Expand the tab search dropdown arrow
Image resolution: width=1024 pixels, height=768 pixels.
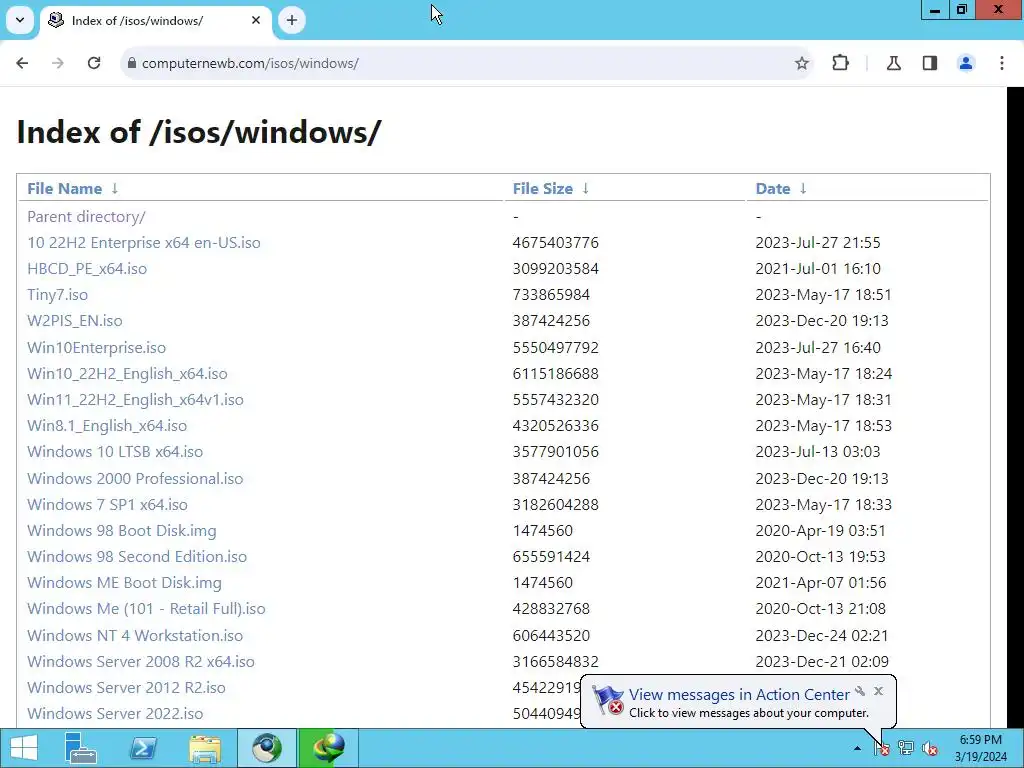coord(20,20)
